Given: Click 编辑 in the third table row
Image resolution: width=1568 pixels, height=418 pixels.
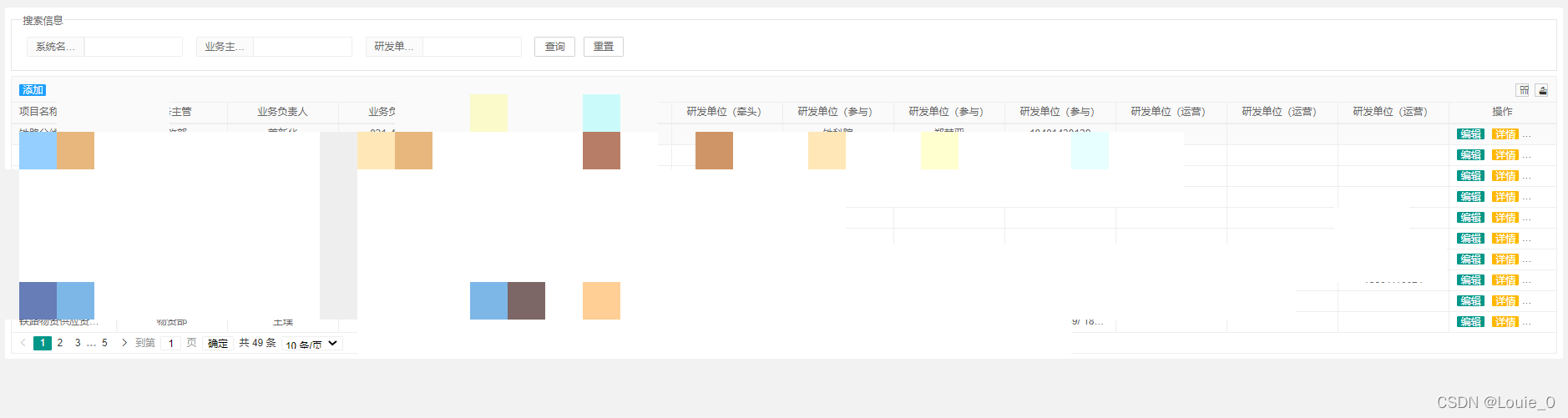Looking at the screenshot, I should (1470, 176).
